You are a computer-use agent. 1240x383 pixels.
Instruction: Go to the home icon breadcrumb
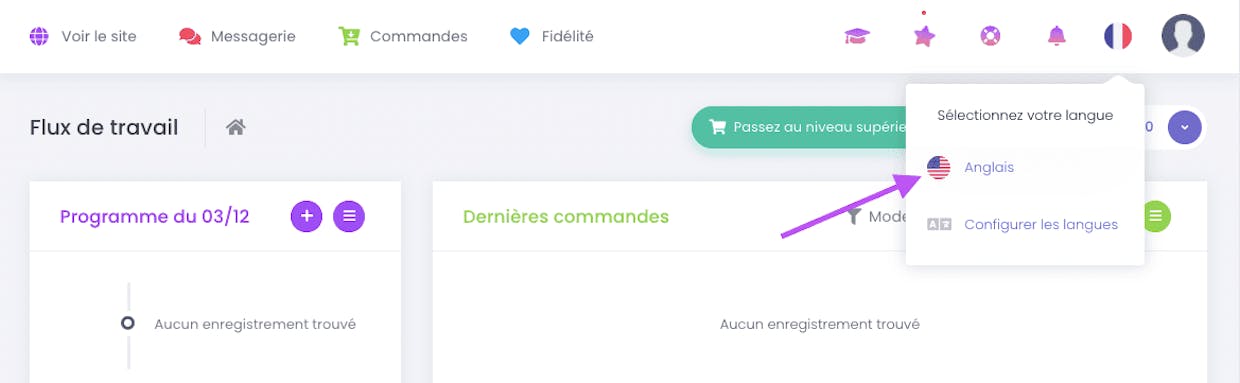(236, 127)
